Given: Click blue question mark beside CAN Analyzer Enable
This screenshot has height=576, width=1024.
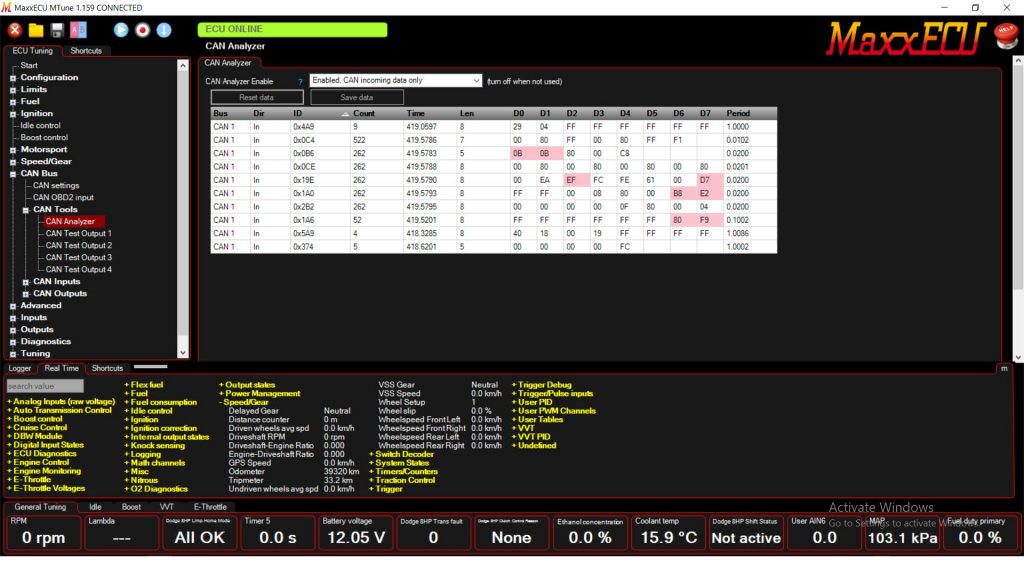Looking at the screenshot, I should point(300,81).
